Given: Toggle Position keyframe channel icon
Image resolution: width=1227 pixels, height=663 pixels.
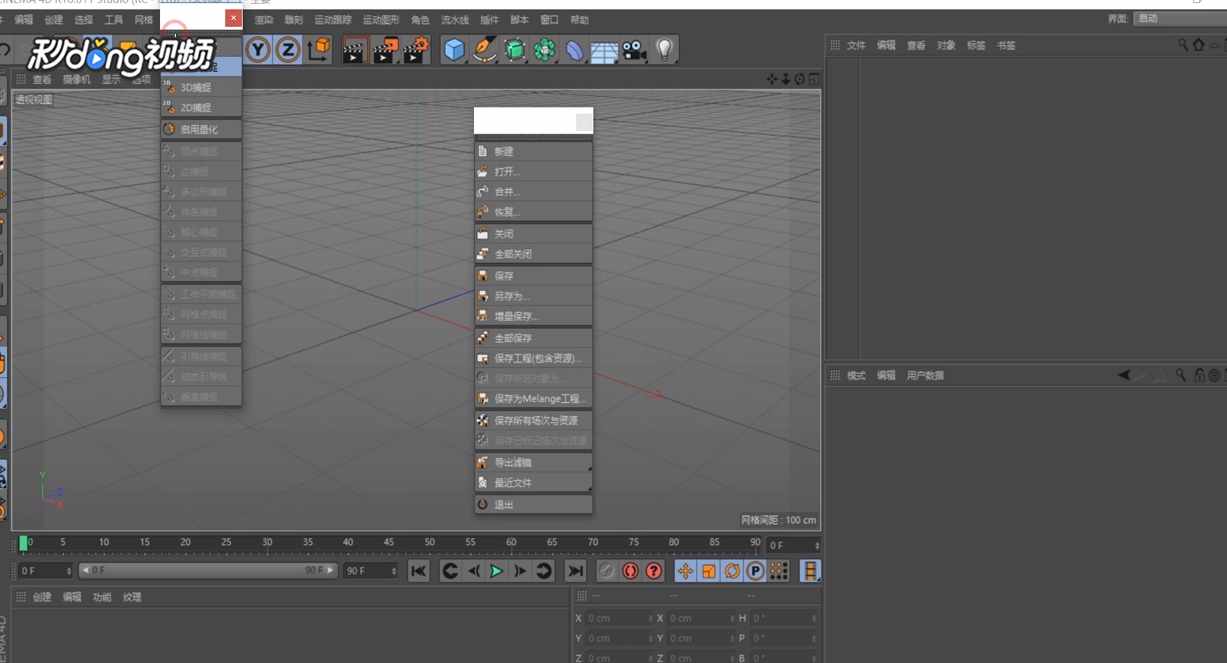Looking at the screenshot, I should click(685, 570).
